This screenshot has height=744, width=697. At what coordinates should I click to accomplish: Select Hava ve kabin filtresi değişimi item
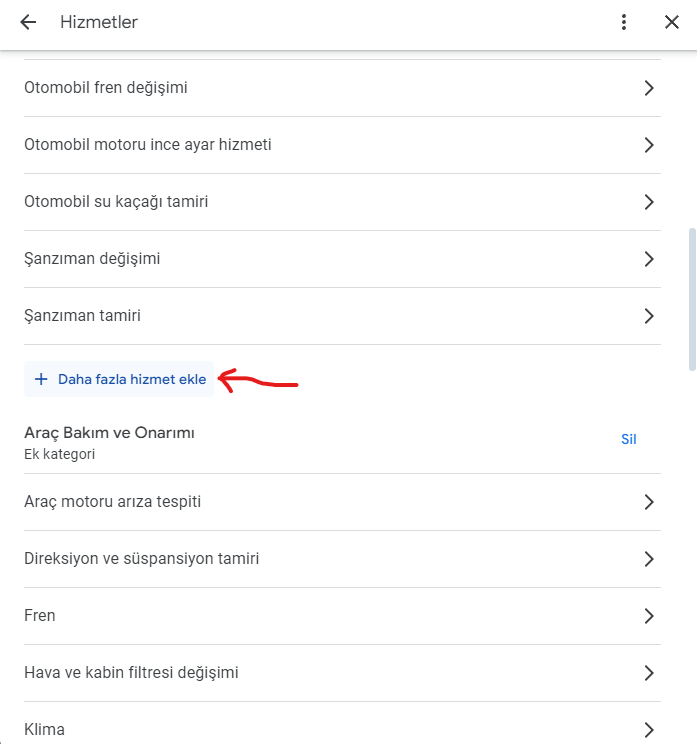pyautogui.click(x=342, y=673)
